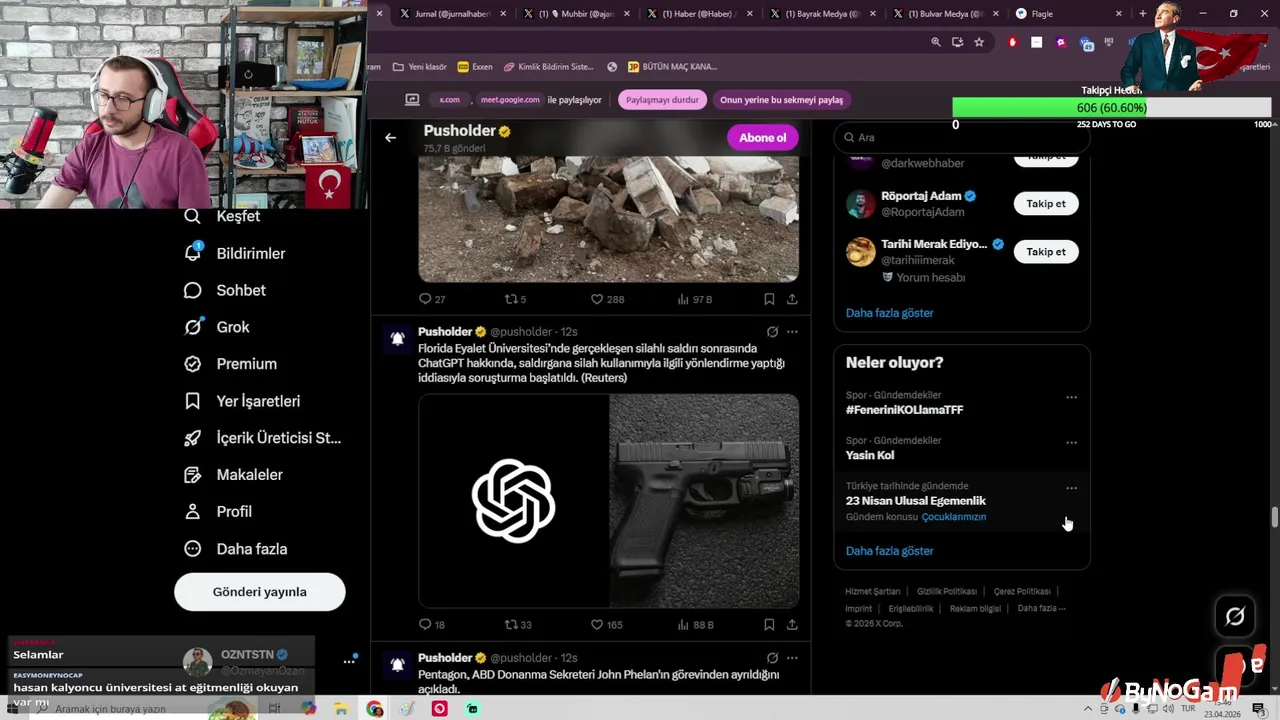1280x720 pixels.
Task: Click Onun yerine bu sekmeyi paylaş
Action: click(782, 100)
